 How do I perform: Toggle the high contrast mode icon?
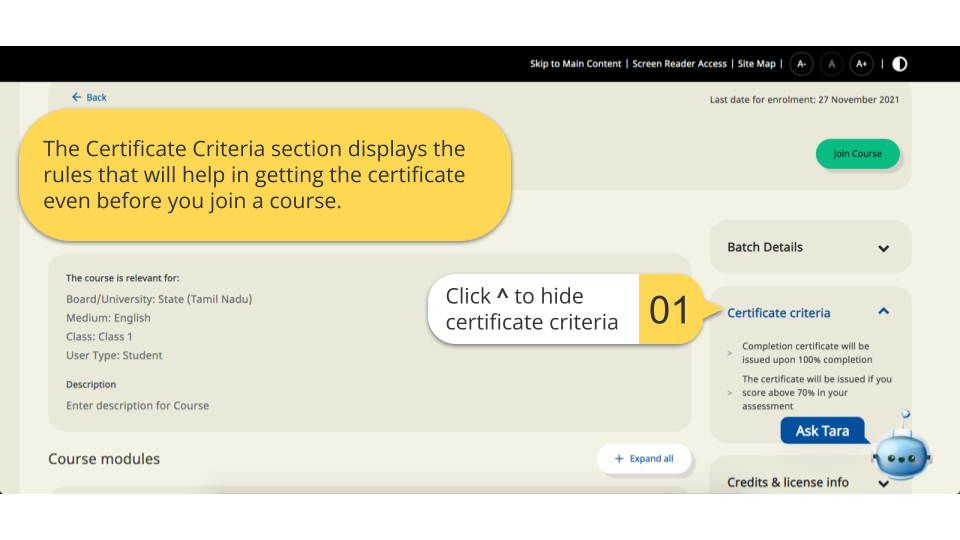(900, 64)
